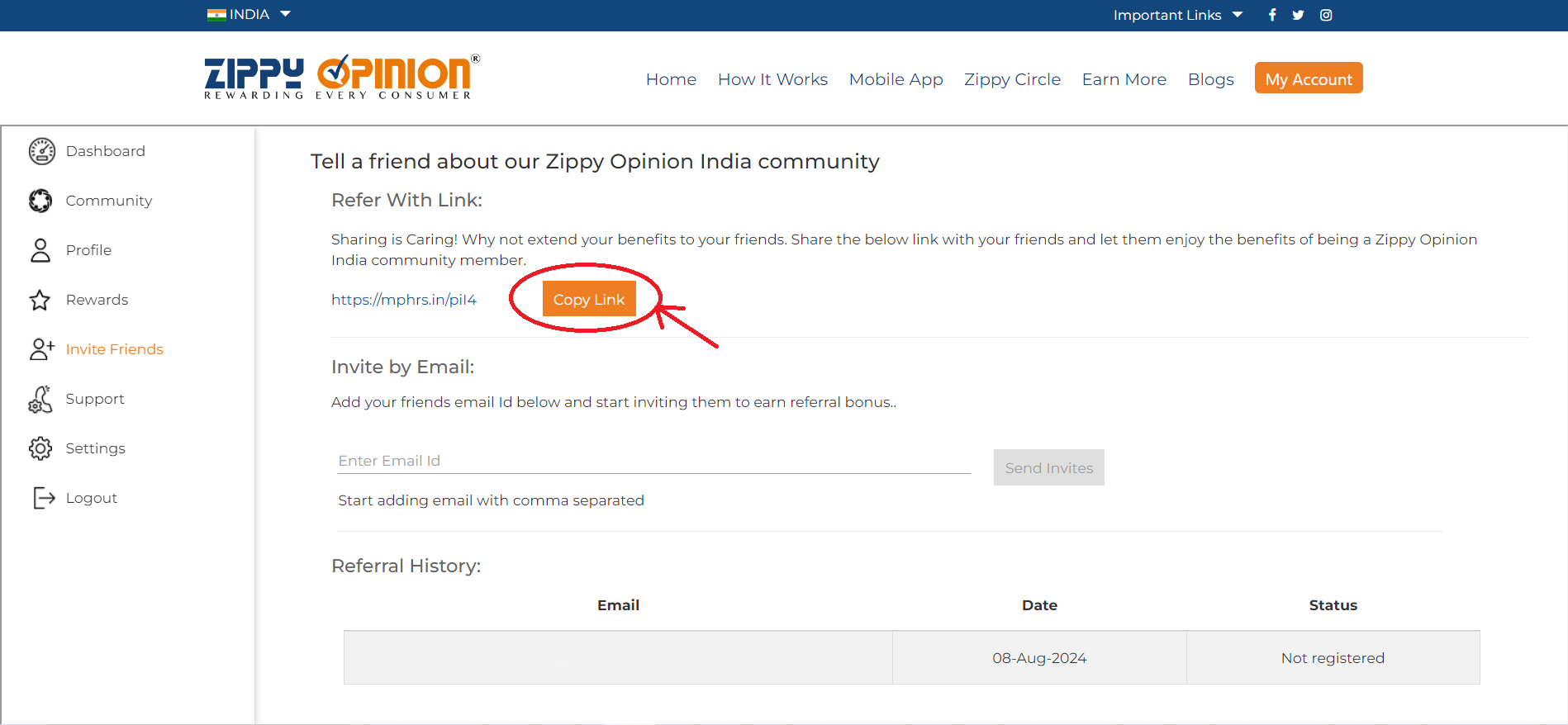Viewport: 1568px width, 725px height.
Task: Click the Logout arrow icon
Action: [x=44, y=498]
